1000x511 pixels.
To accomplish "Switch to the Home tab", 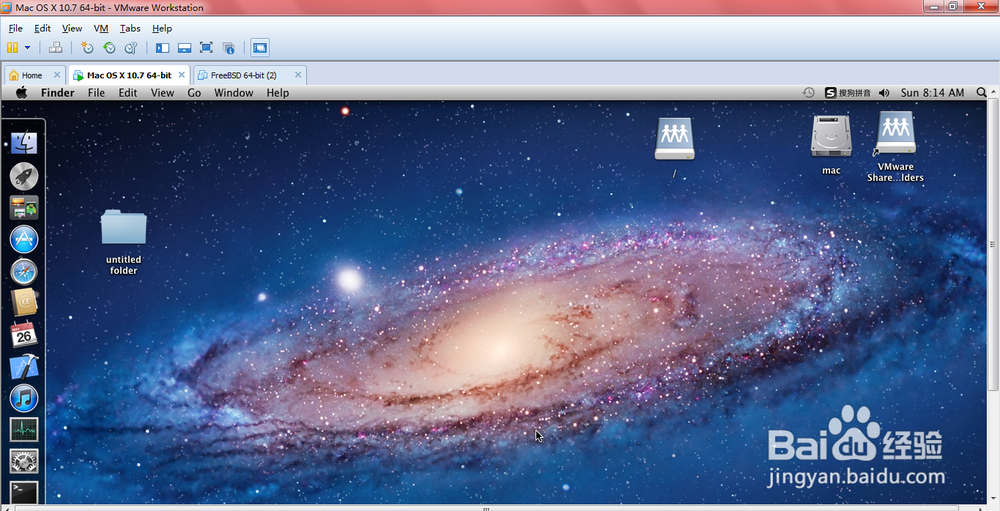I will (x=33, y=75).
